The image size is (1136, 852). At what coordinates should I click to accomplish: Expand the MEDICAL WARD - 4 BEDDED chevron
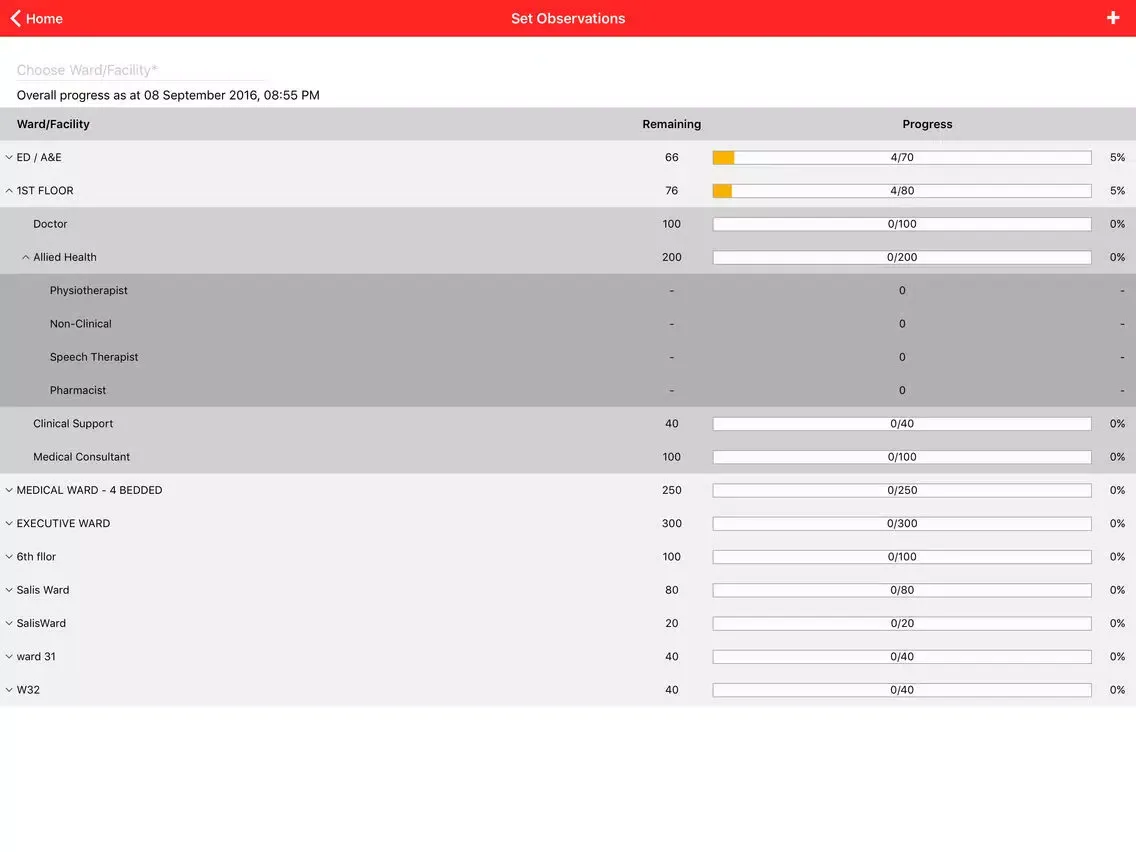coord(9,490)
